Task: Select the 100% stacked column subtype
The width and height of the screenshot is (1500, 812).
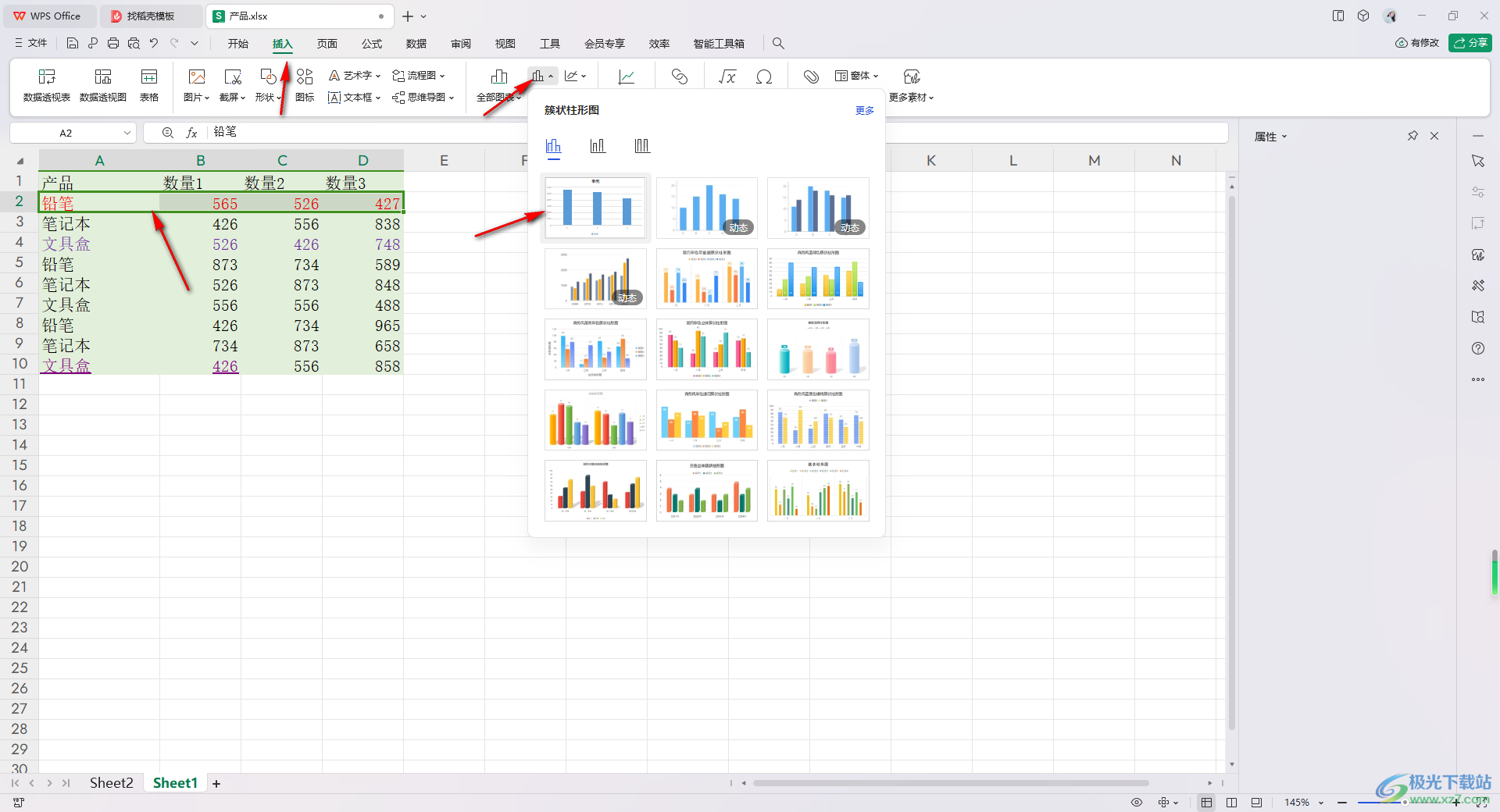Action: (642, 146)
